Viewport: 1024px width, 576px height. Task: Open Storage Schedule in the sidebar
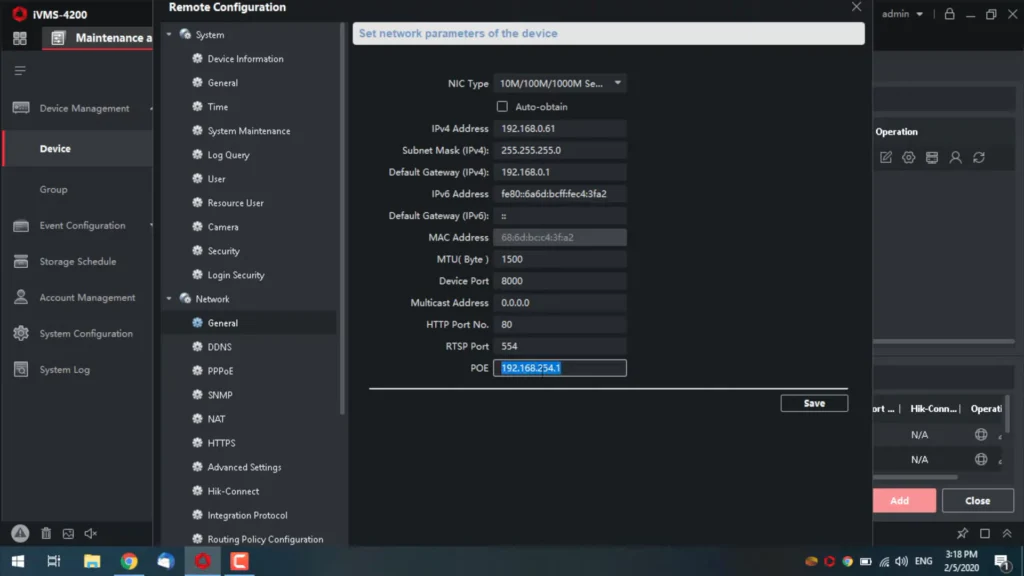click(78, 261)
